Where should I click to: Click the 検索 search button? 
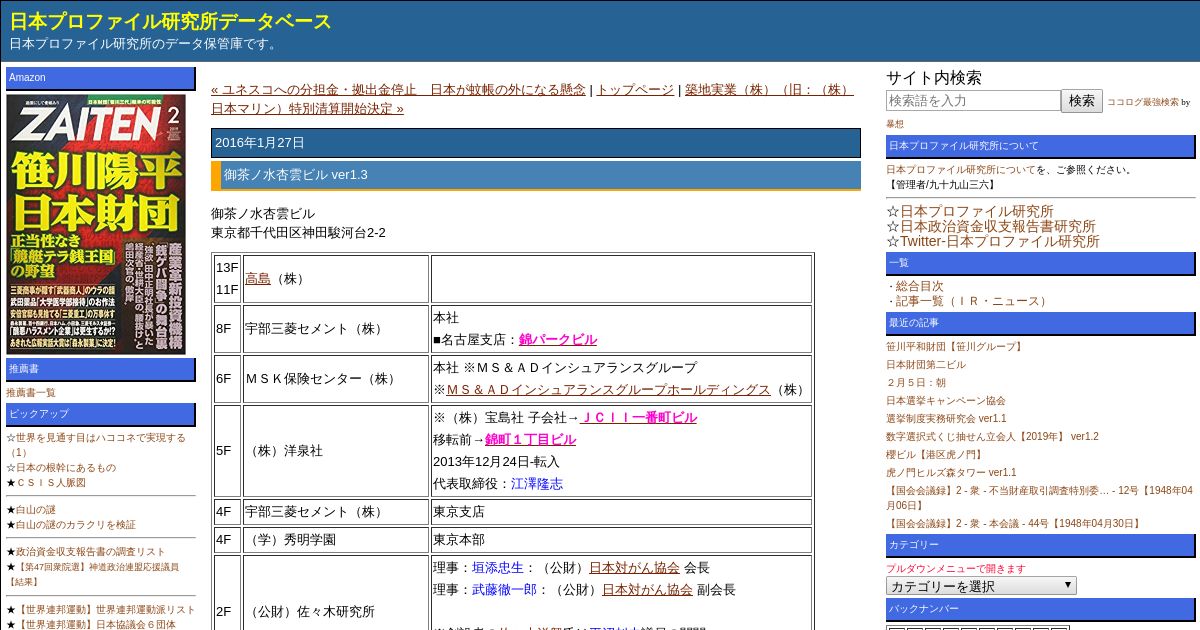coord(1082,100)
